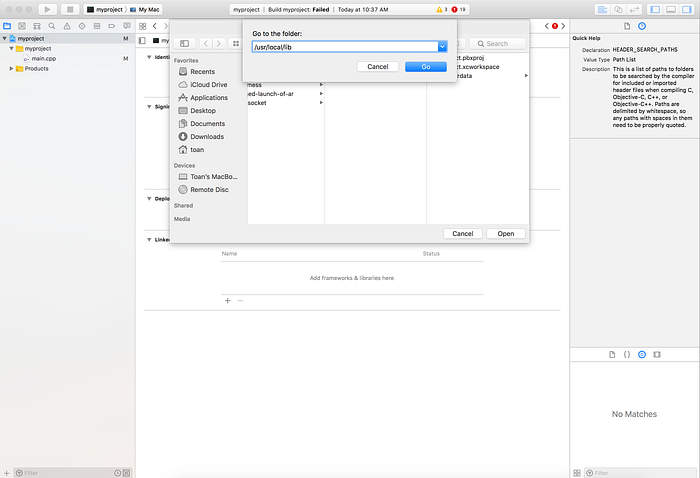Open the Find navigator
The height and width of the screenshot is (478, 700).
click(52, 26)
